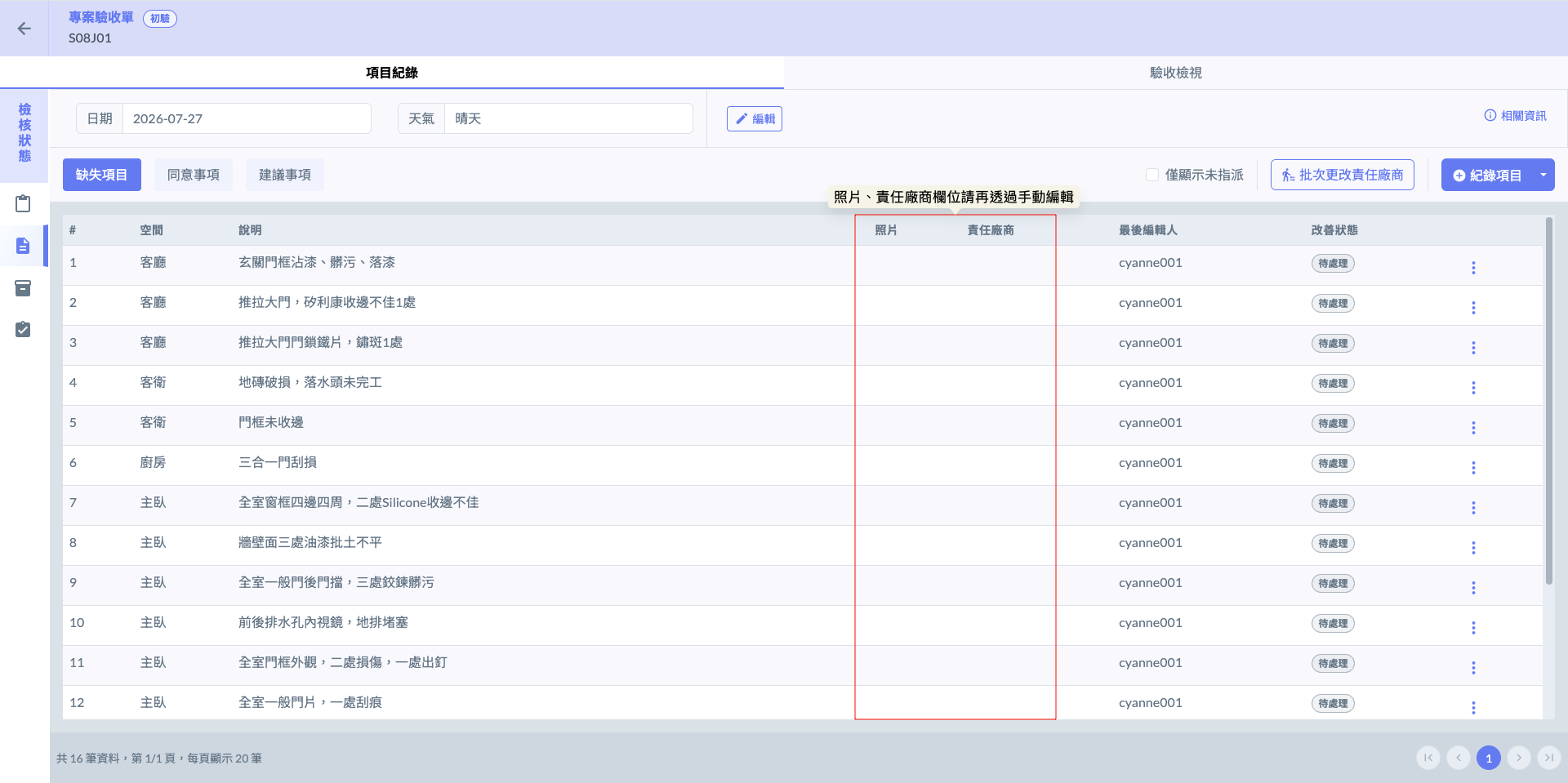
Task: Show actions menu for row 5
Action: [1473, 428]
